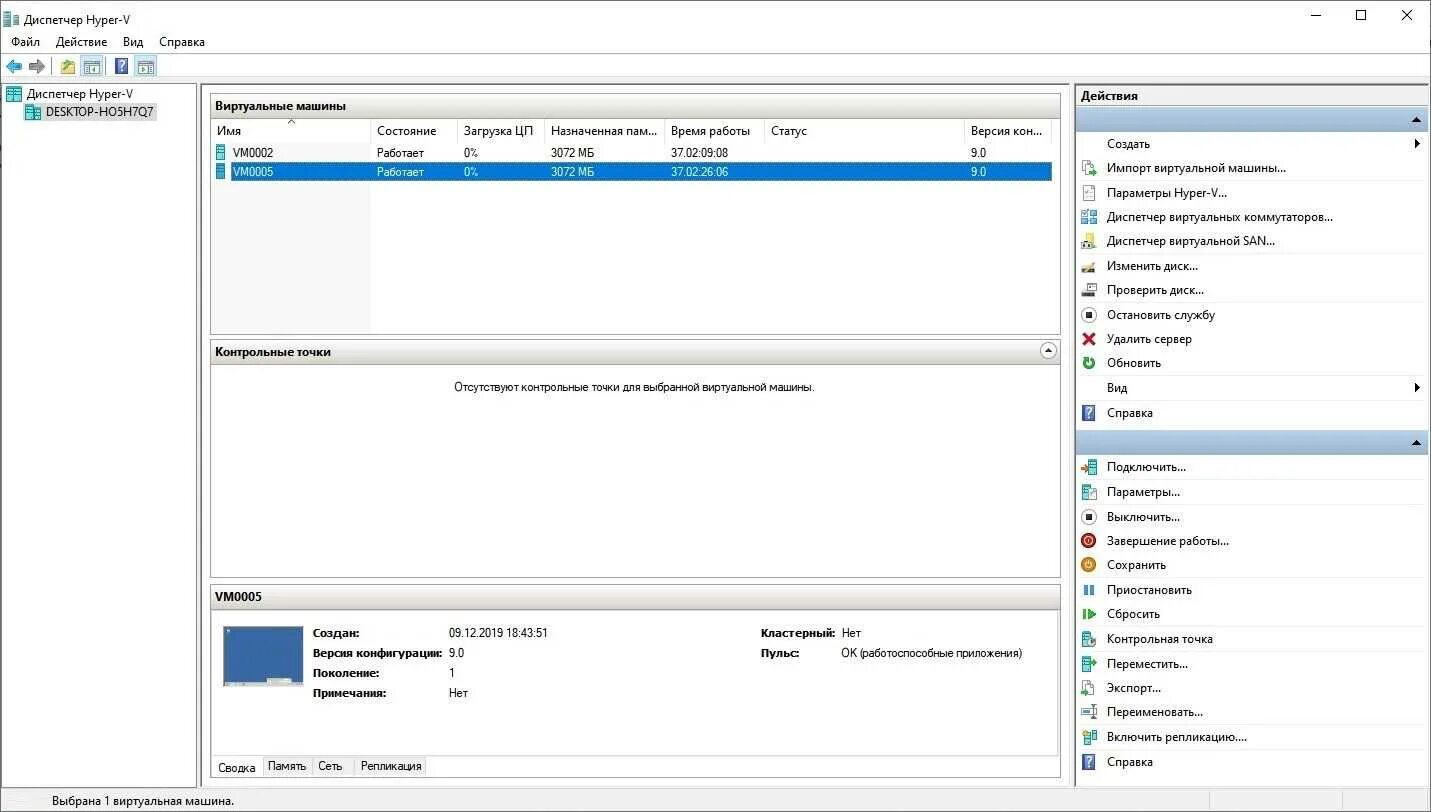Screen dimensions: 1431x812
Task: Click the Остановить службу action text
Action: click(1160, 315)
